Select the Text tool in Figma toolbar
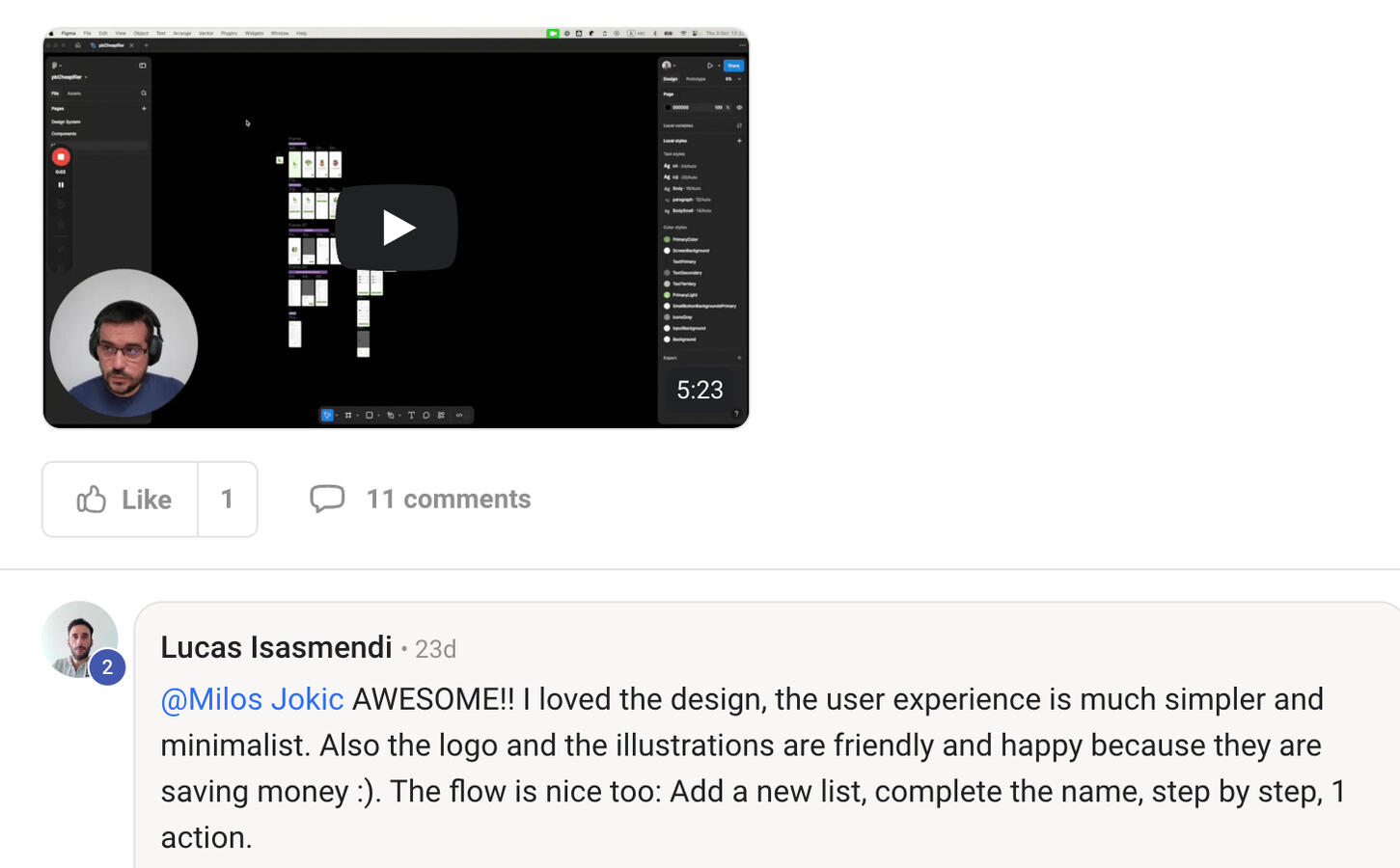Screen dimensions: 1400x868 (411, 416)
